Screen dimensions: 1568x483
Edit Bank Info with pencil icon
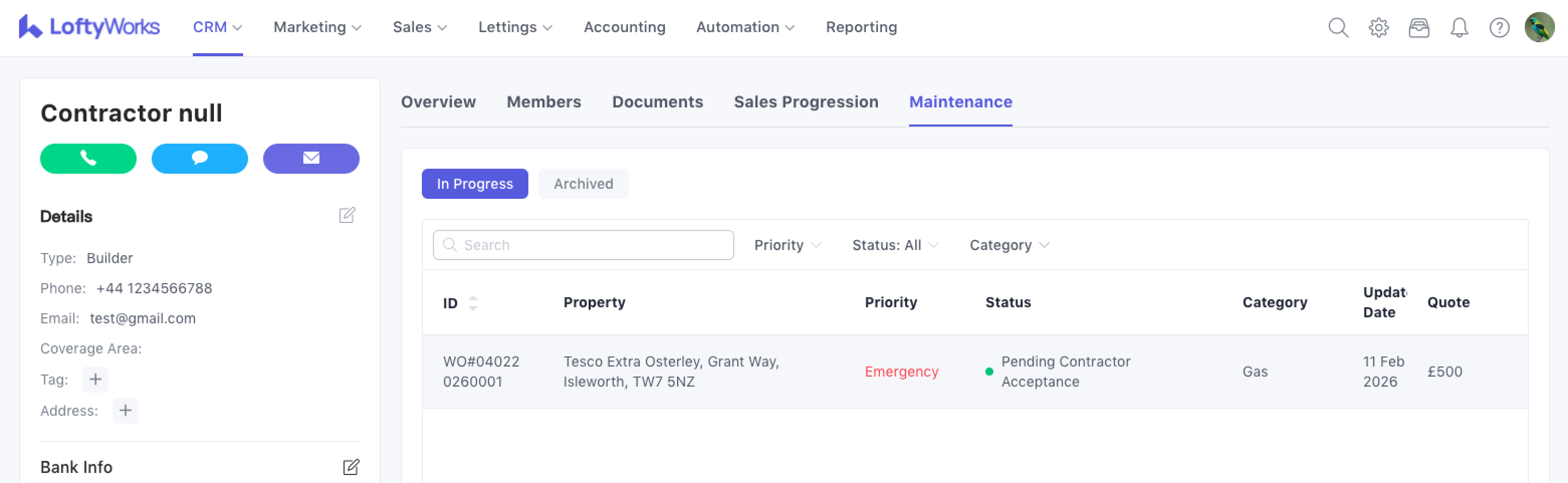351,466
